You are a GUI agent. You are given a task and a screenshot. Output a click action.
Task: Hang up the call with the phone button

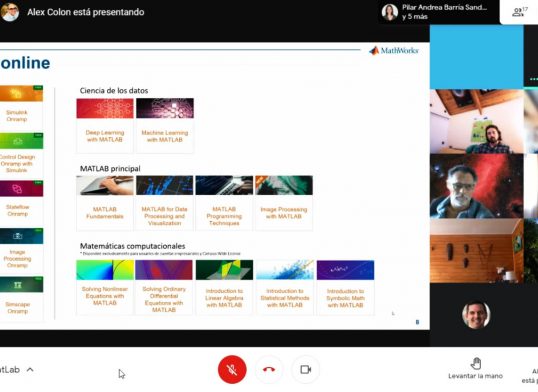[269, 369]
